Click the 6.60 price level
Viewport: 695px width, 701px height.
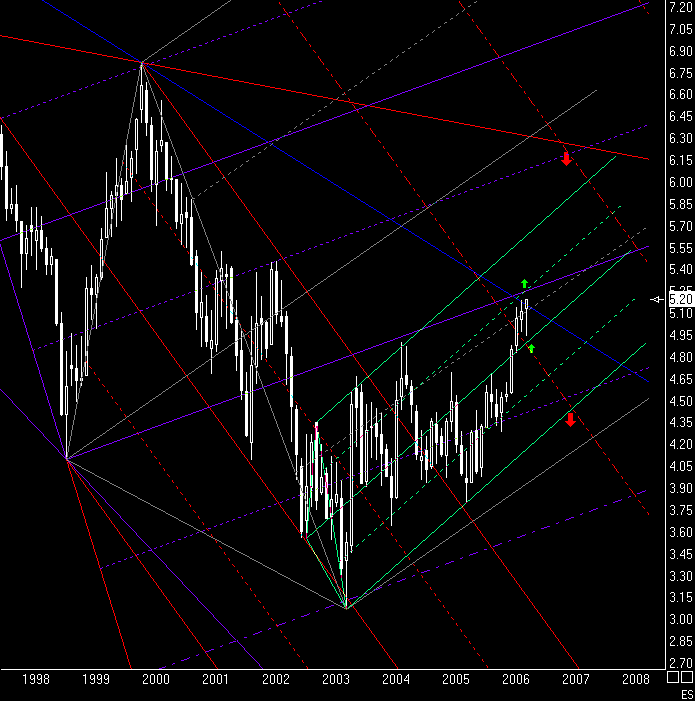[x=681, y=94]
